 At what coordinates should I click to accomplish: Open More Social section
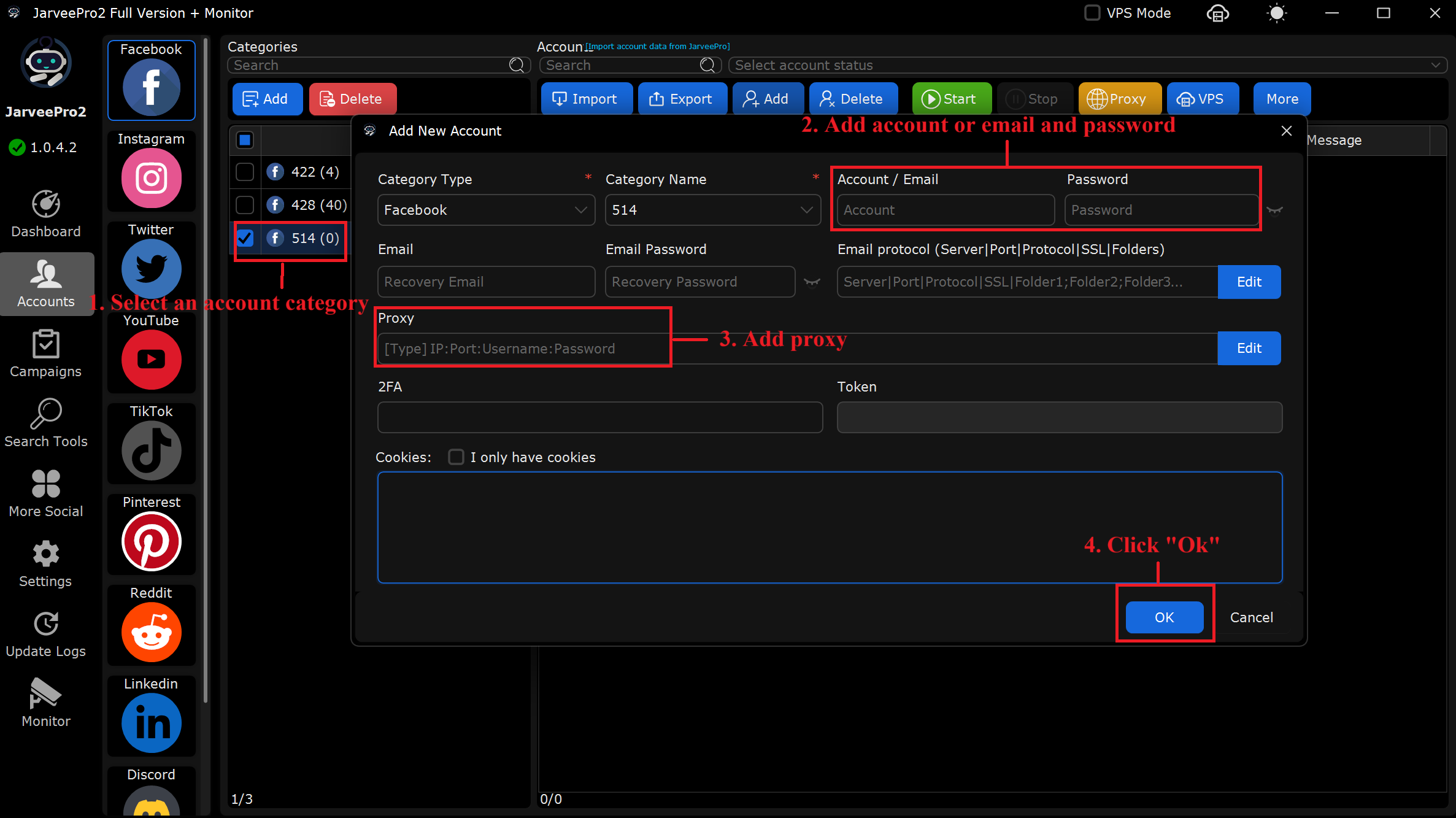pyautogui.click(x=46, y=493)
